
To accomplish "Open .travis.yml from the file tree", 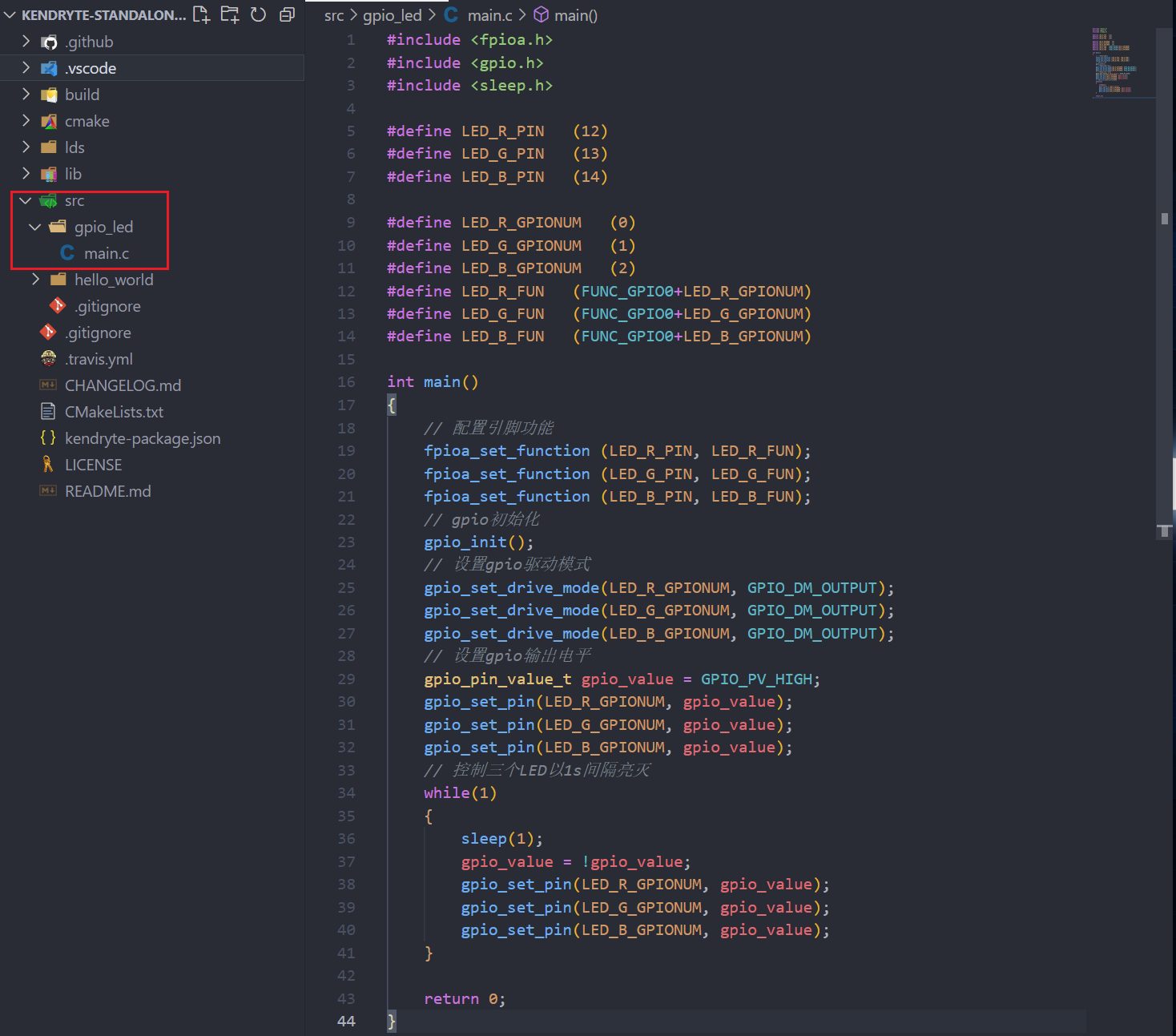I will tap(99, 359).
